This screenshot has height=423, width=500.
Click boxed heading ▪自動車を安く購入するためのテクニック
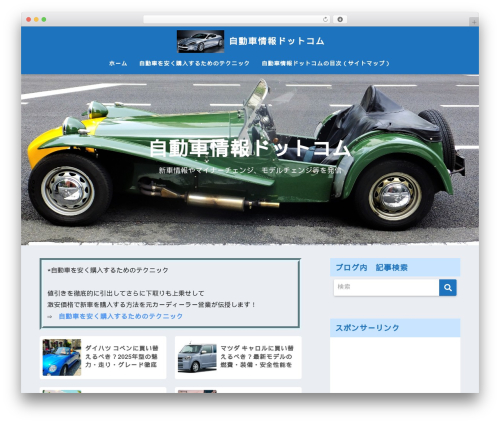click(x=108, y=270)
